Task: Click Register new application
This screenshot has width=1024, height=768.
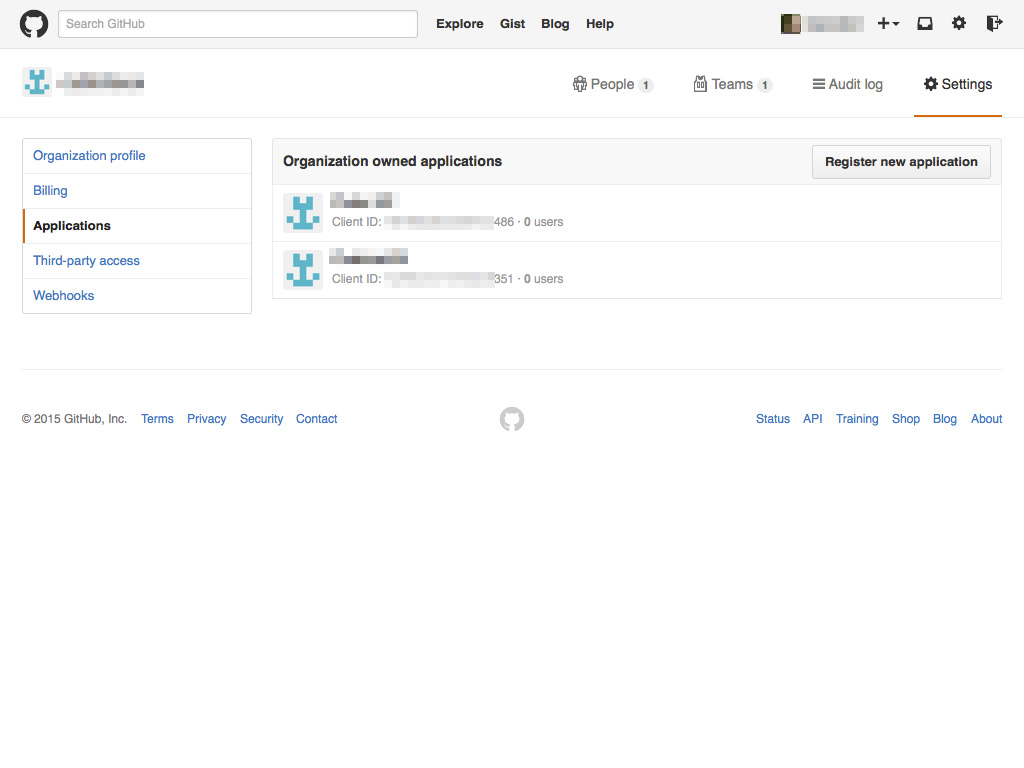Action: click(x=901, y=161)
